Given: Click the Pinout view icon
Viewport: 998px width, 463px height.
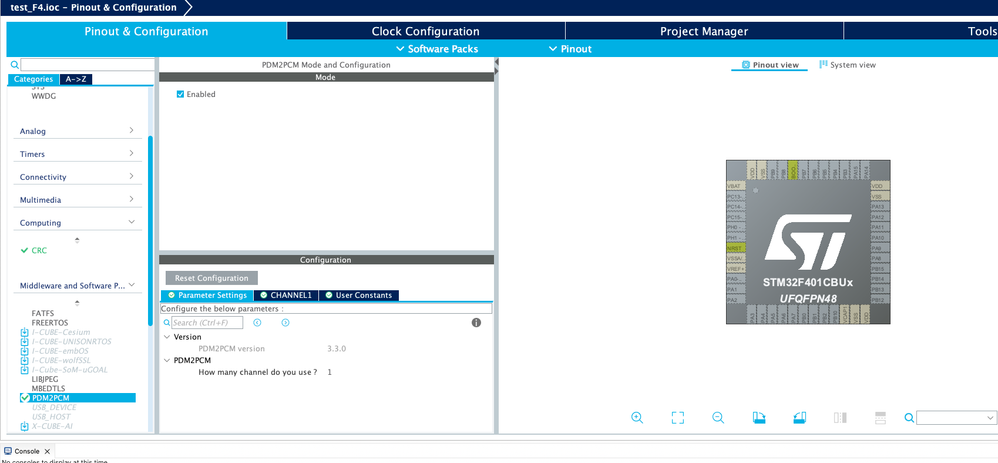Looking at the screenshot, I should point(746,65).
